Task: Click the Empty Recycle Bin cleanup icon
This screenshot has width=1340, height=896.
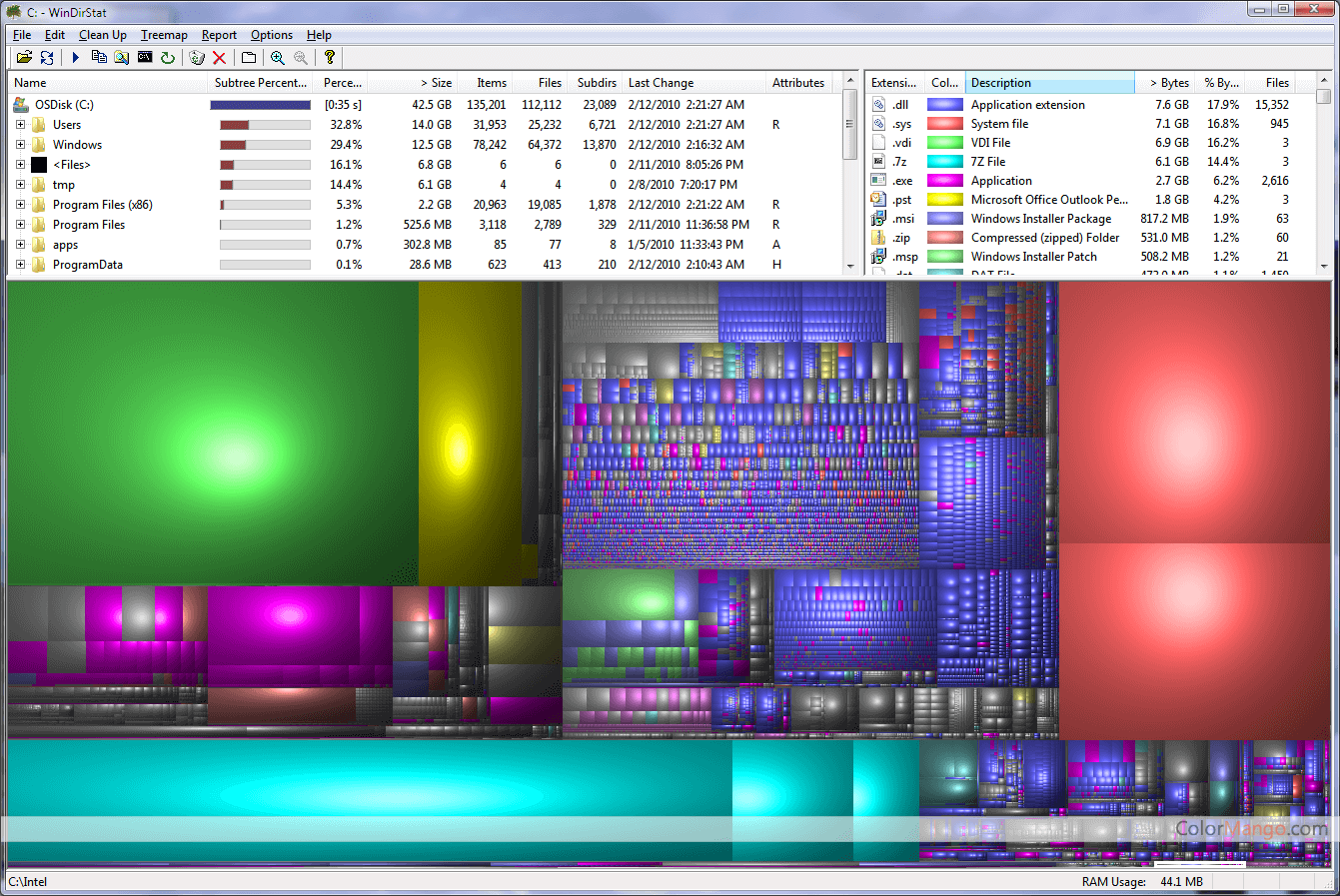Action: point(197,57)
